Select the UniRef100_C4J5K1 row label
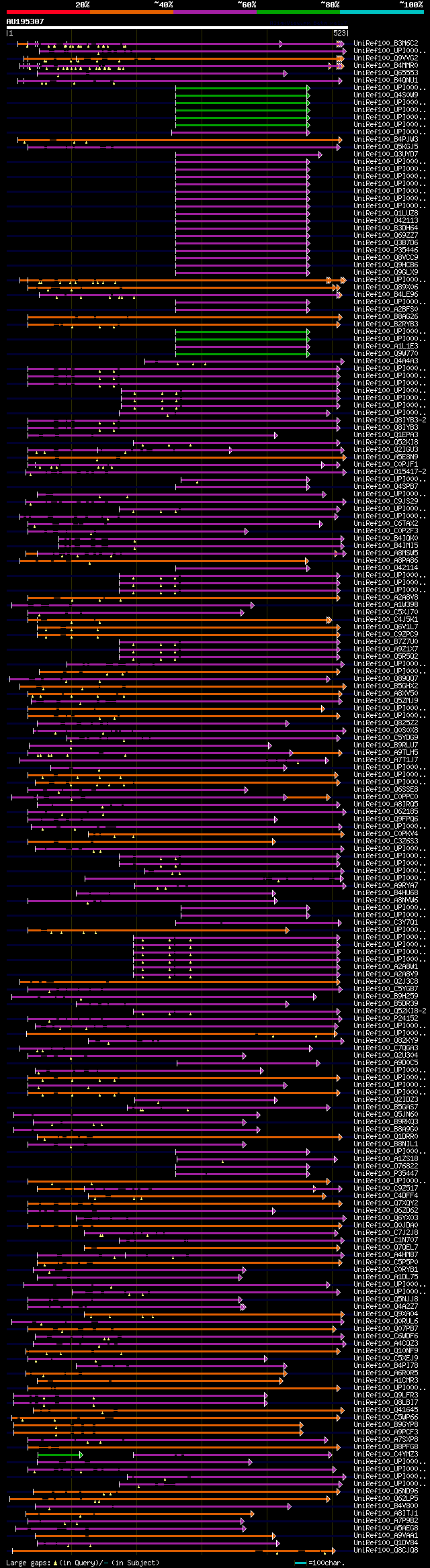The height and width of the screenshot is (1568, 430). (386, 620)
